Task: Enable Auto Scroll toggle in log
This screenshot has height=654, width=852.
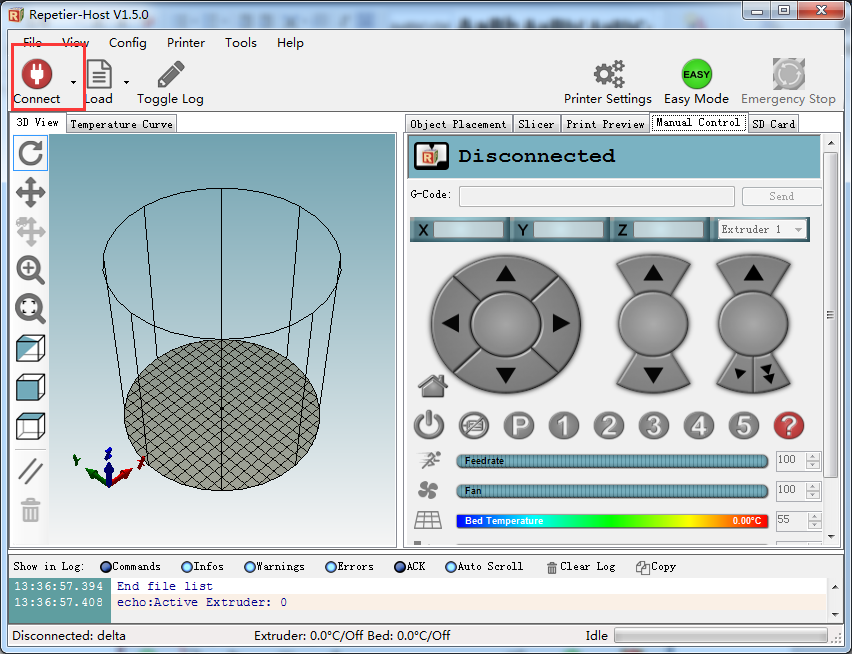Action: [x=484, y=567]
